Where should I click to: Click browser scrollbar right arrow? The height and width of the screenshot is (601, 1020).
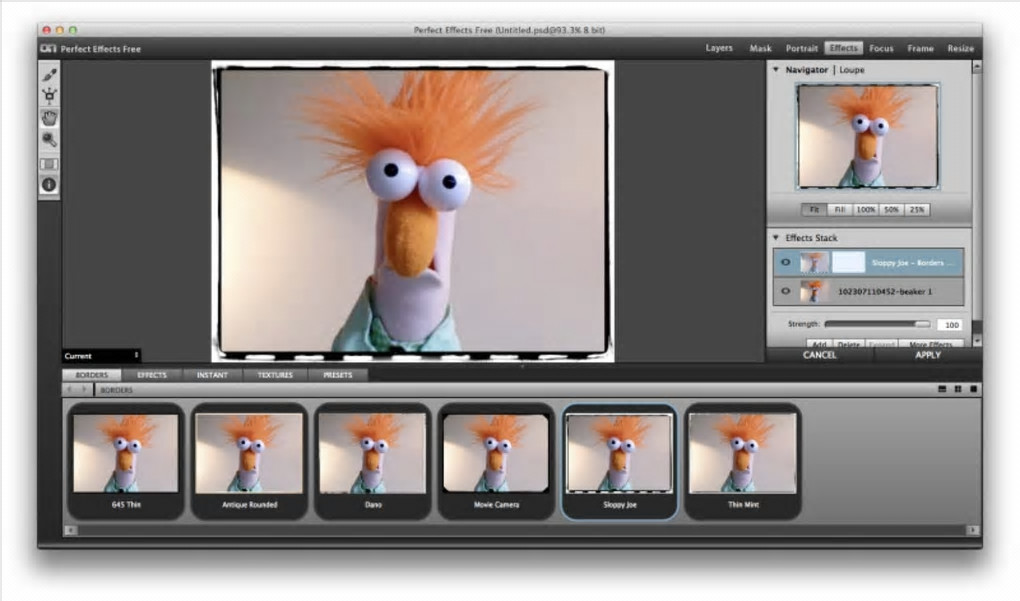pos(973,530)
